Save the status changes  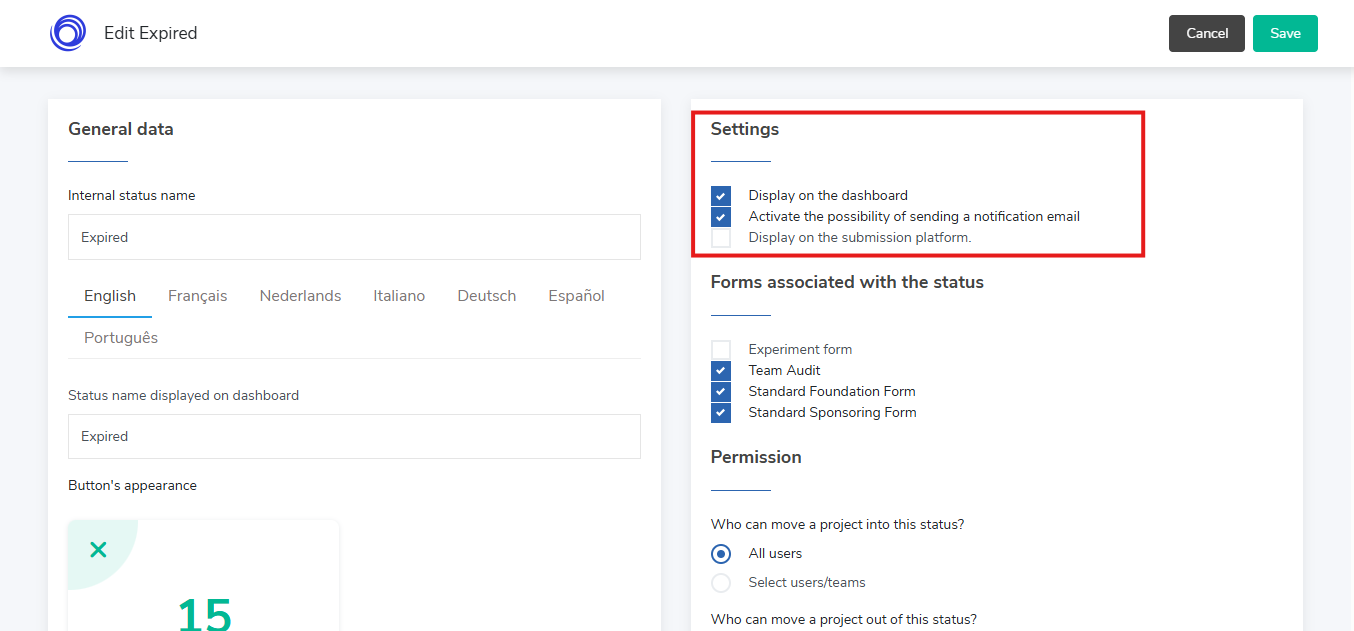tap(1285, 33)
